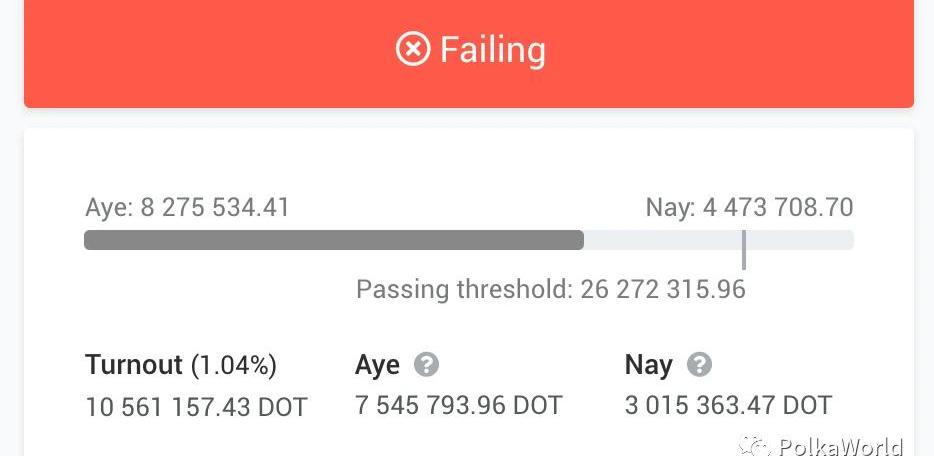Click the 1.04% turnout percentage

(234, 365)
